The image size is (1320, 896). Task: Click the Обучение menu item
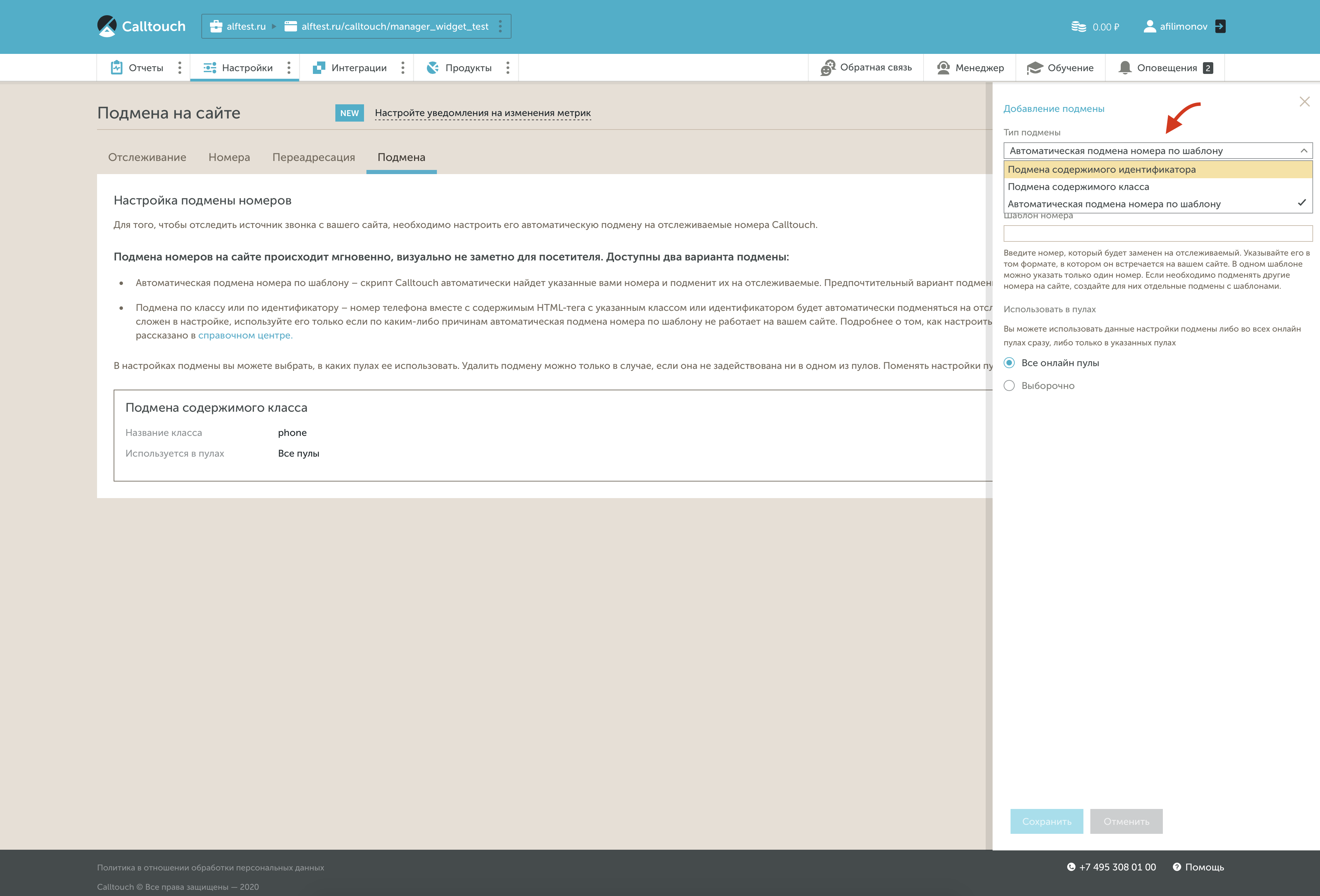1060,68
